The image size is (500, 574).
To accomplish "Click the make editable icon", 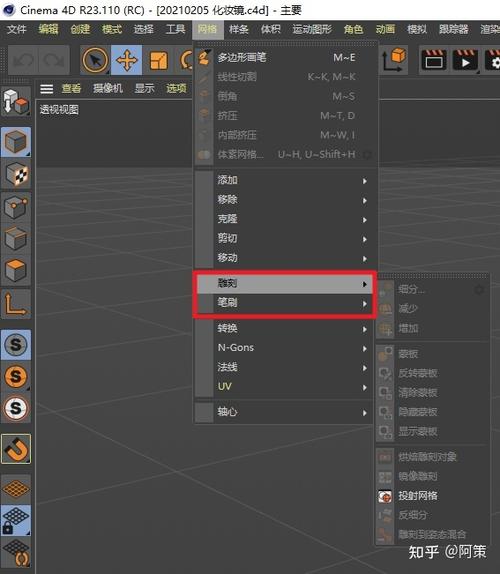I will 15,101.
